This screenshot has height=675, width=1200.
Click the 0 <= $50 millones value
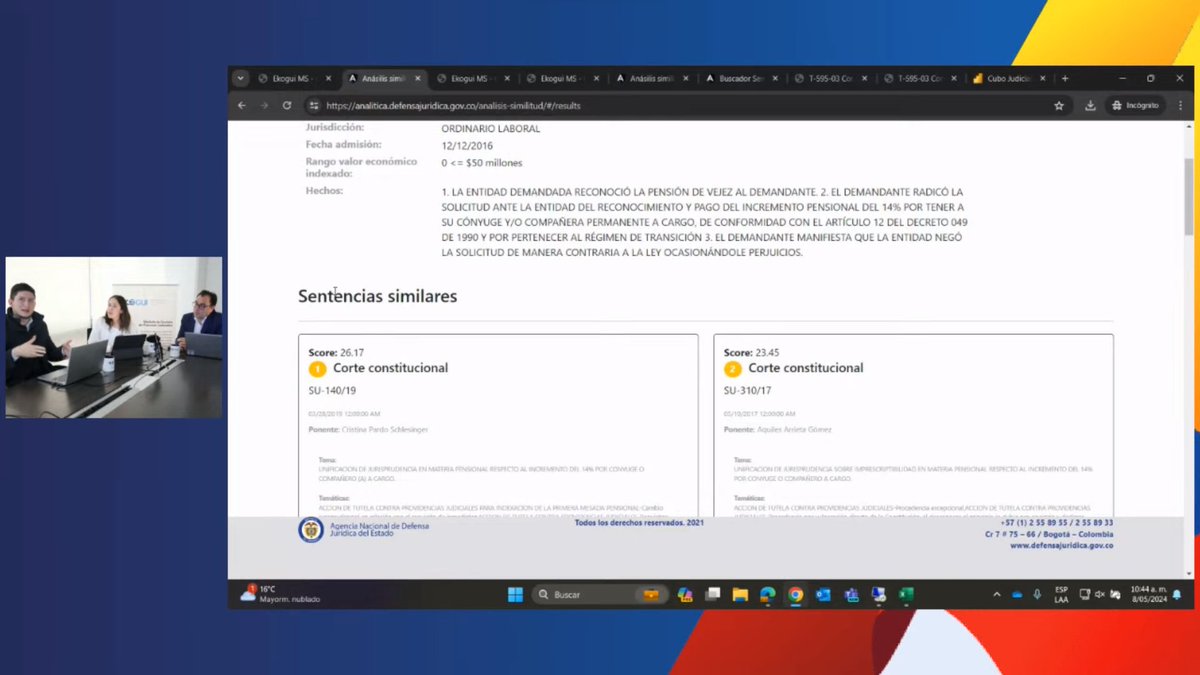point(482,162)
